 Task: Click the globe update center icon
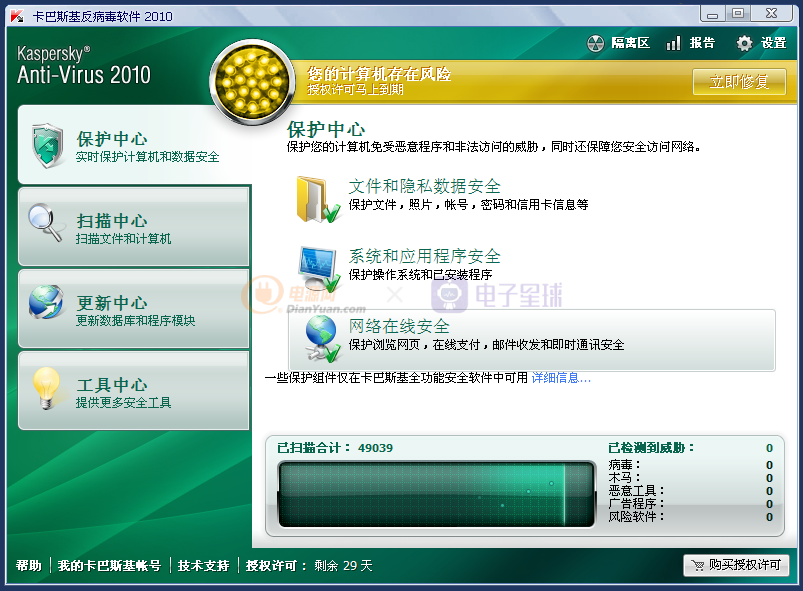[46, 304]
